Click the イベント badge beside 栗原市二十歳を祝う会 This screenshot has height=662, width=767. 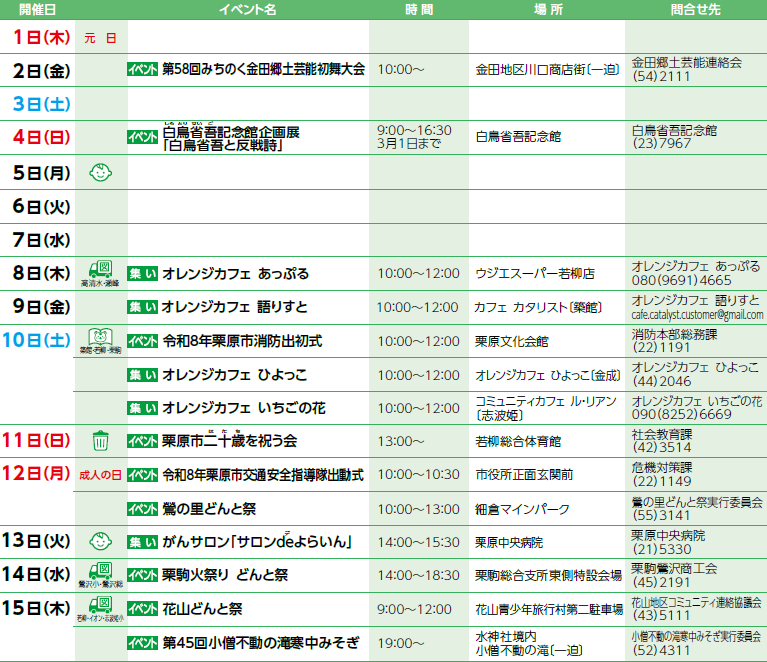pos(143,441)
